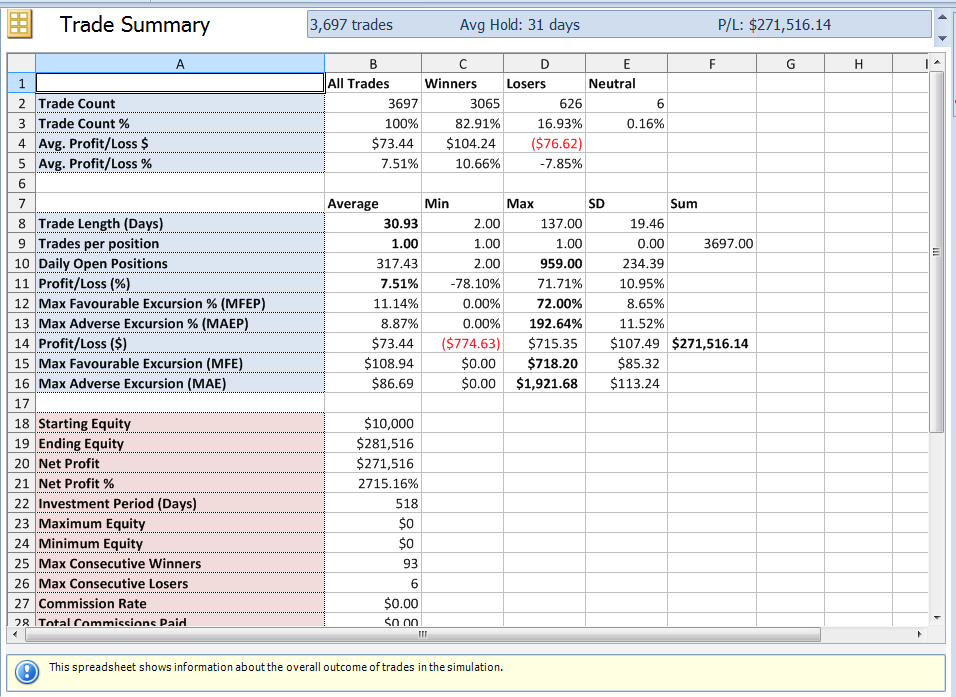Click the 'Minimum Equity' row label
The image size is (956, 697).
pos(180,544)
